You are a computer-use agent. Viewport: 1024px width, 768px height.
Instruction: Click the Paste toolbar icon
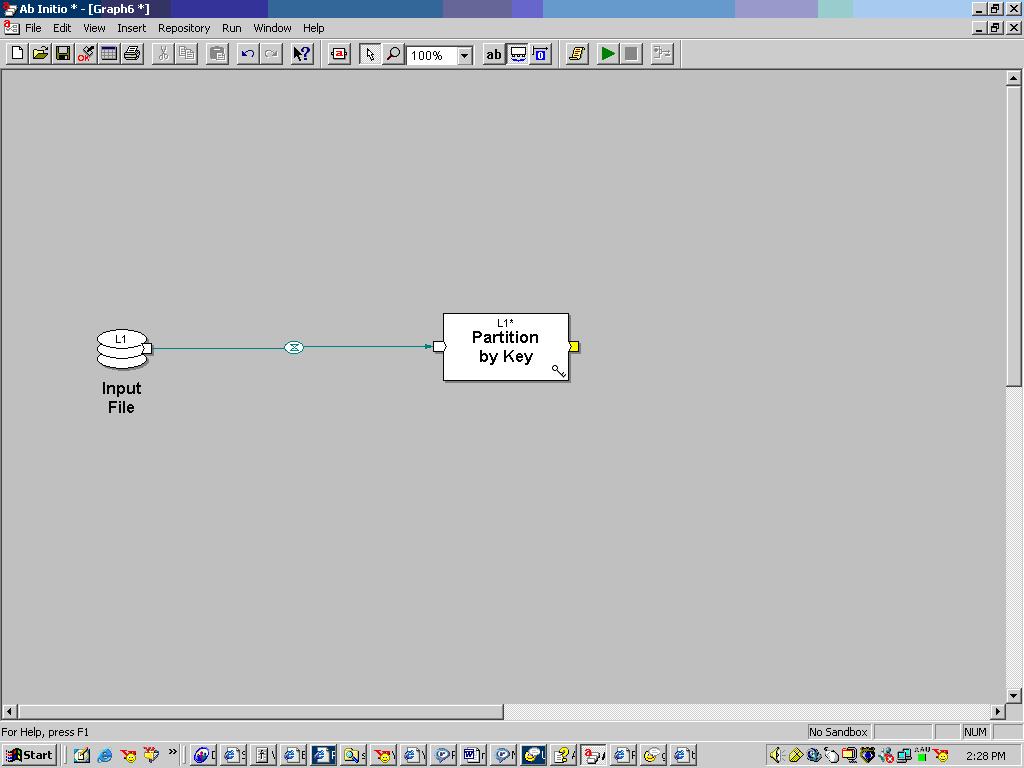pyautogui.click(x=217, y=54)
